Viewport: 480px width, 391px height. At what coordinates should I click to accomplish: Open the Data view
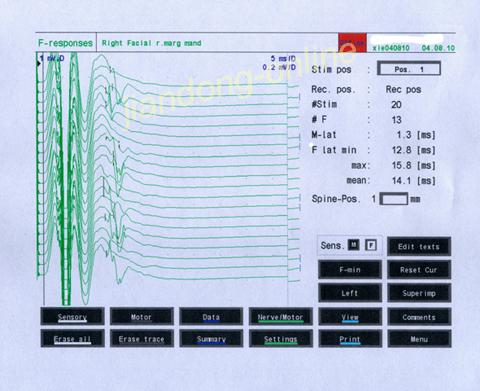pyautogui.click(x=211, y=316)
